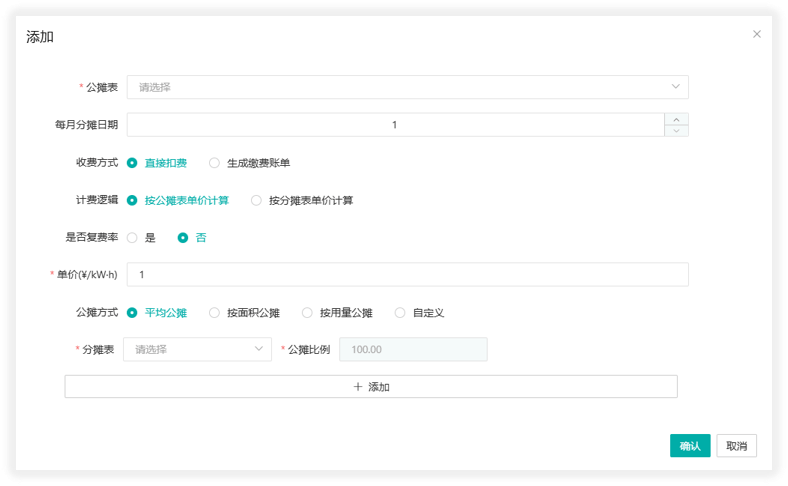Choose 按分摊表单价计算 billing logic
Viewport: 788px width, 486px height.
[x=257, y=200]
